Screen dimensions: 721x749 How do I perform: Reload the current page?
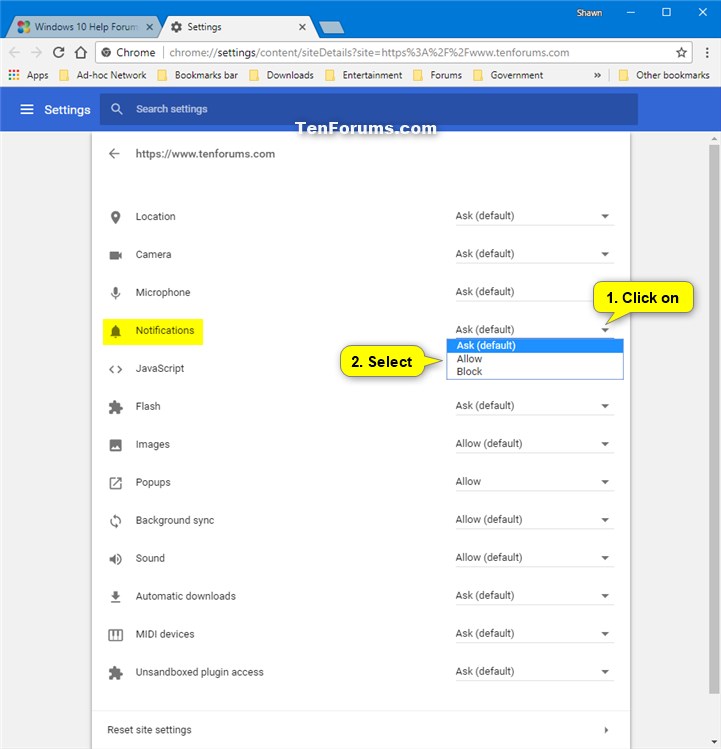[x=58, y=53]
